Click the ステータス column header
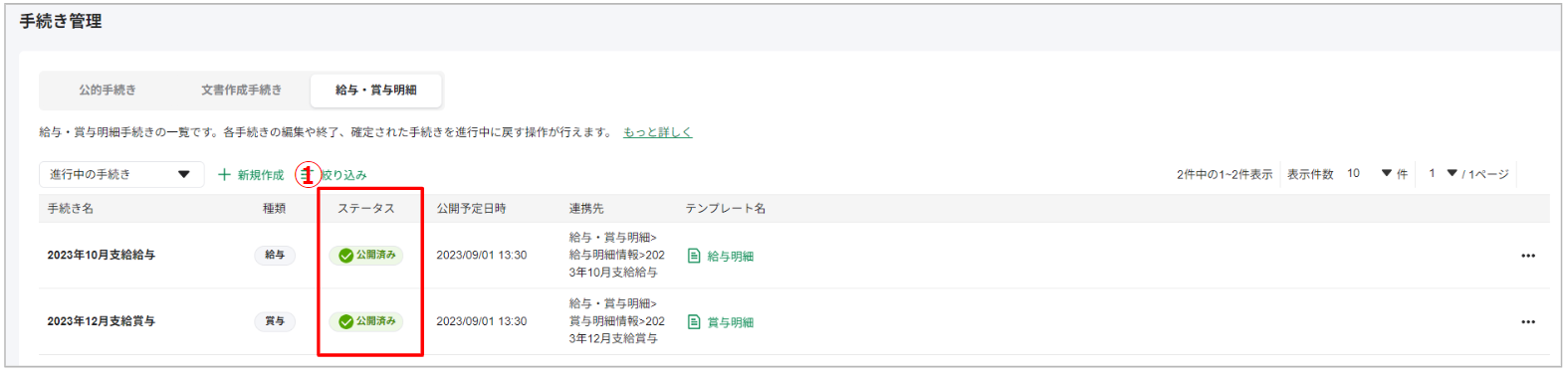The width and height of the screenshot is (1568, 374). pyautogui.click(x=365, y=209)
